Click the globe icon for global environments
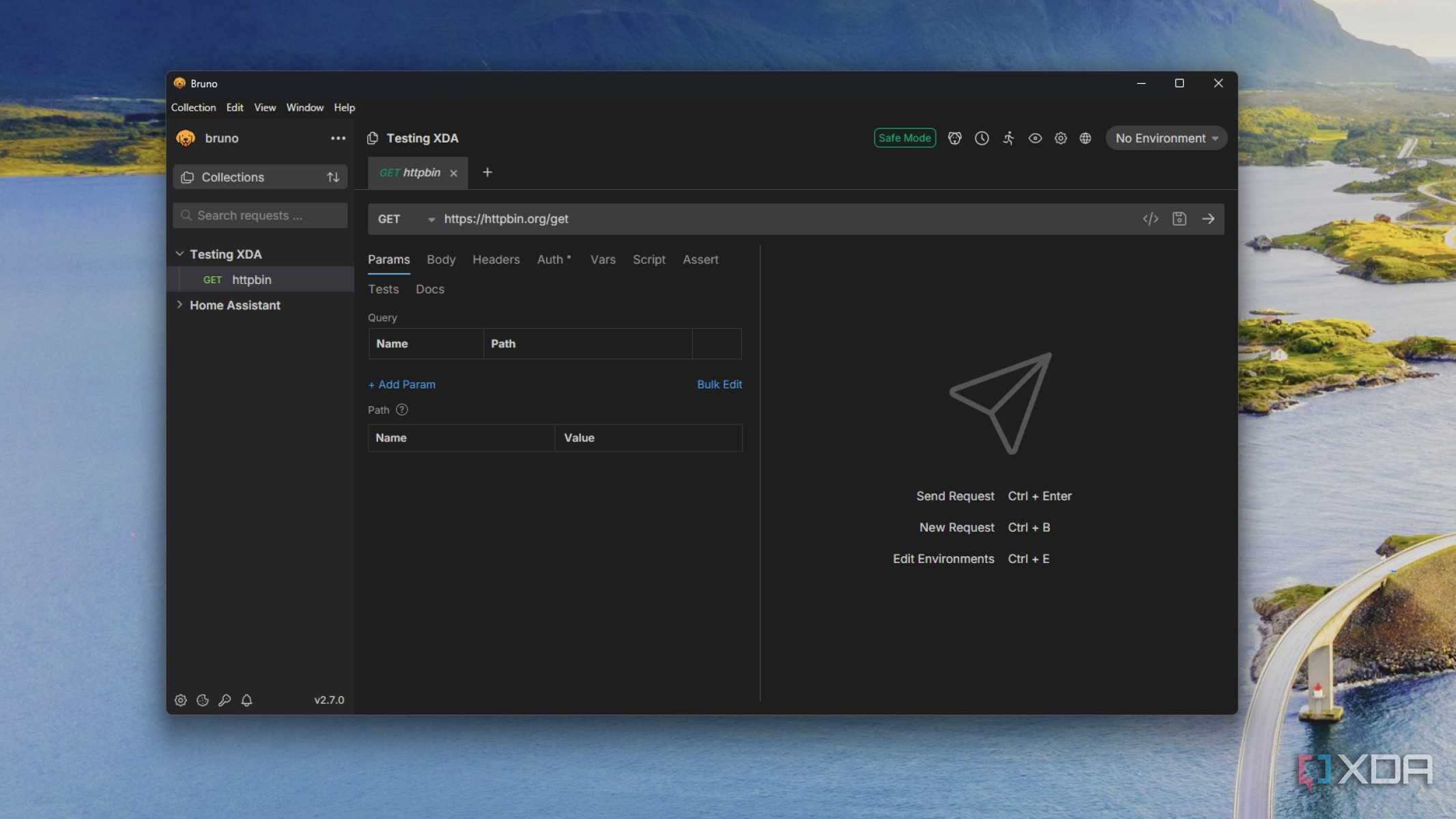 (1085, 138)
